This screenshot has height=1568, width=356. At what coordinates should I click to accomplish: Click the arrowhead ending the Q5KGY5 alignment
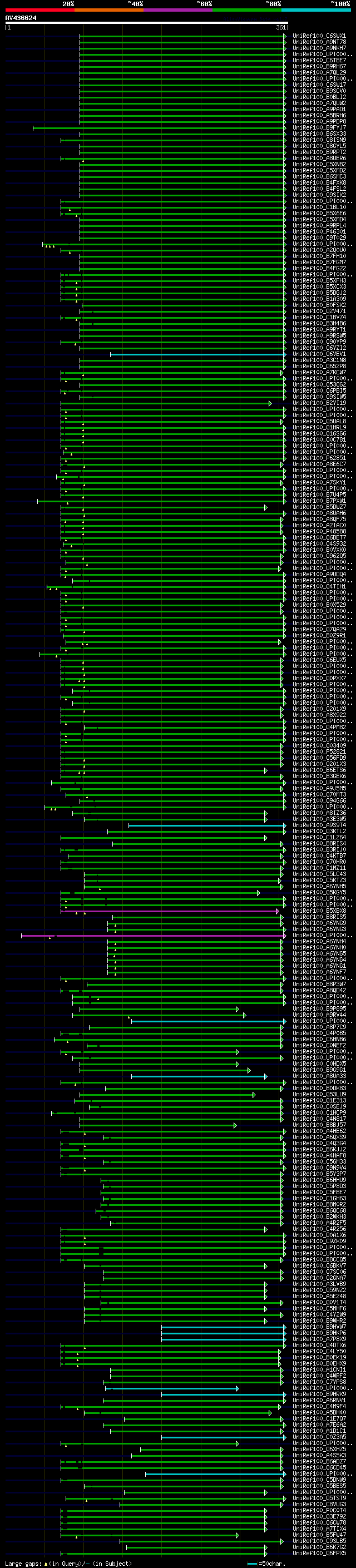[259, 893]
